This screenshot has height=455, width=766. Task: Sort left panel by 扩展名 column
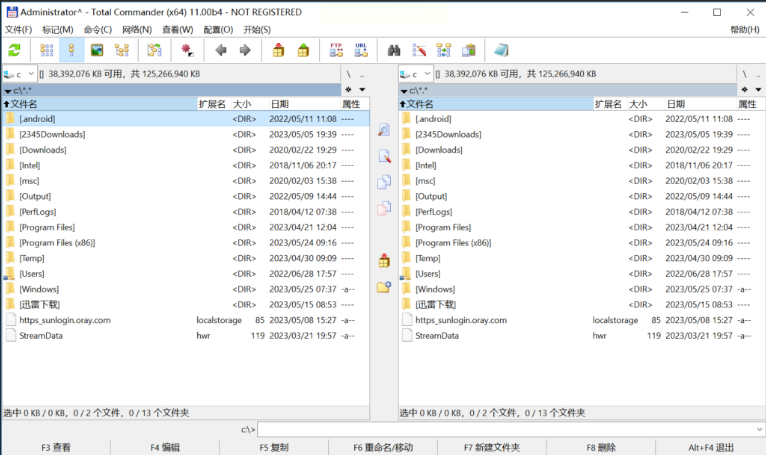coord(213,104)
